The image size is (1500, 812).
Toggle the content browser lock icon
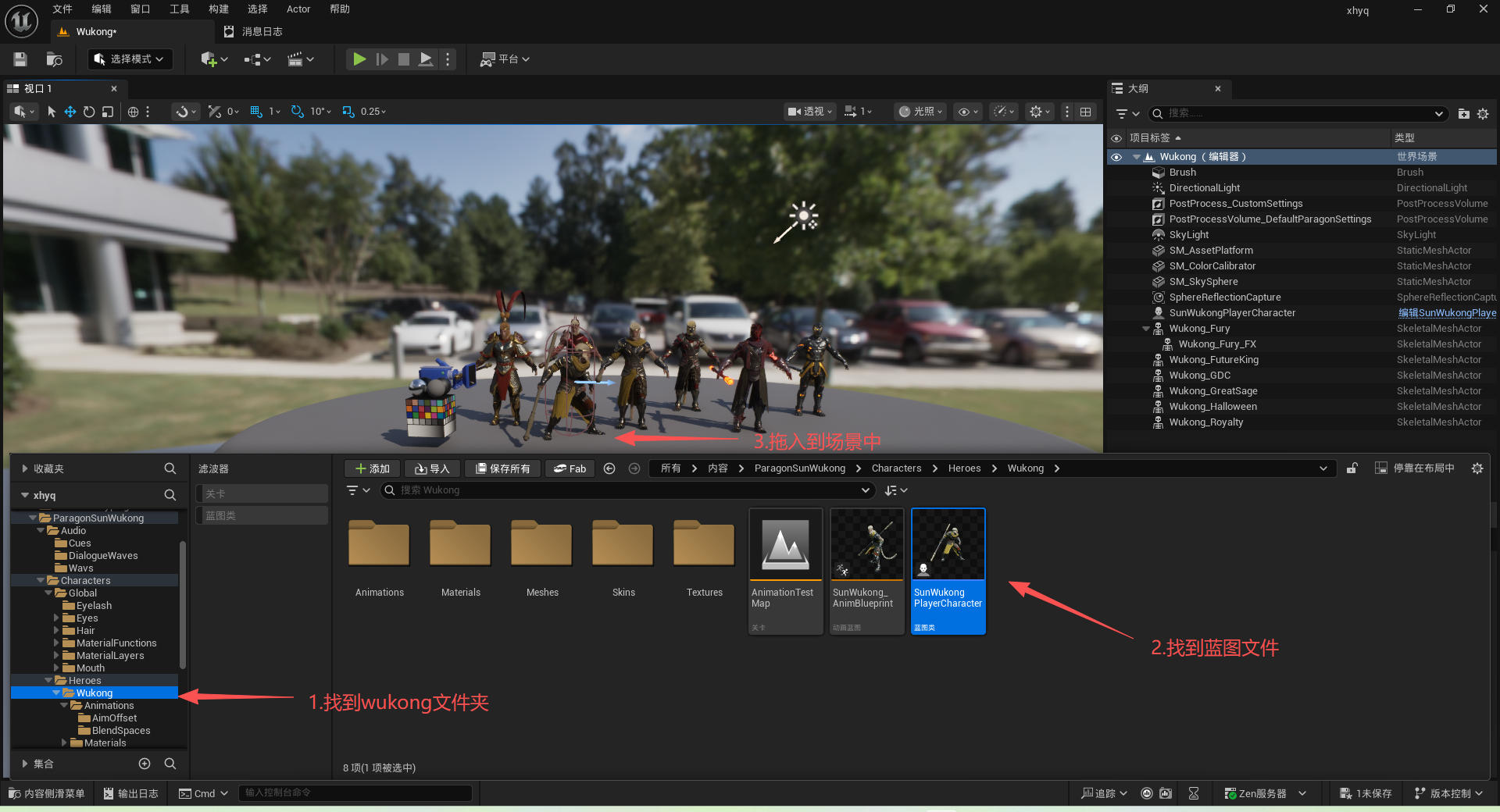pyautogui.click(x=1352, y=468)
